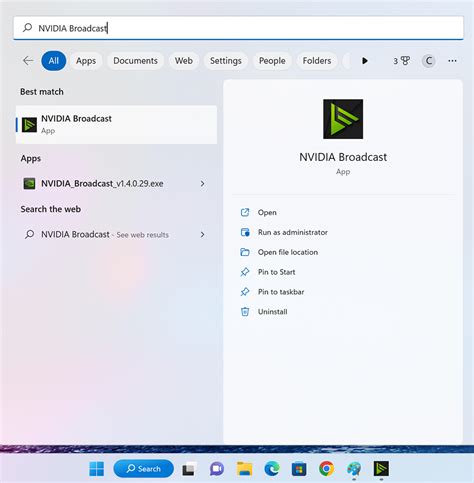Screen dimensions: 474x483
Task: Open the three-dot more options menu
Action: [452, 61]
